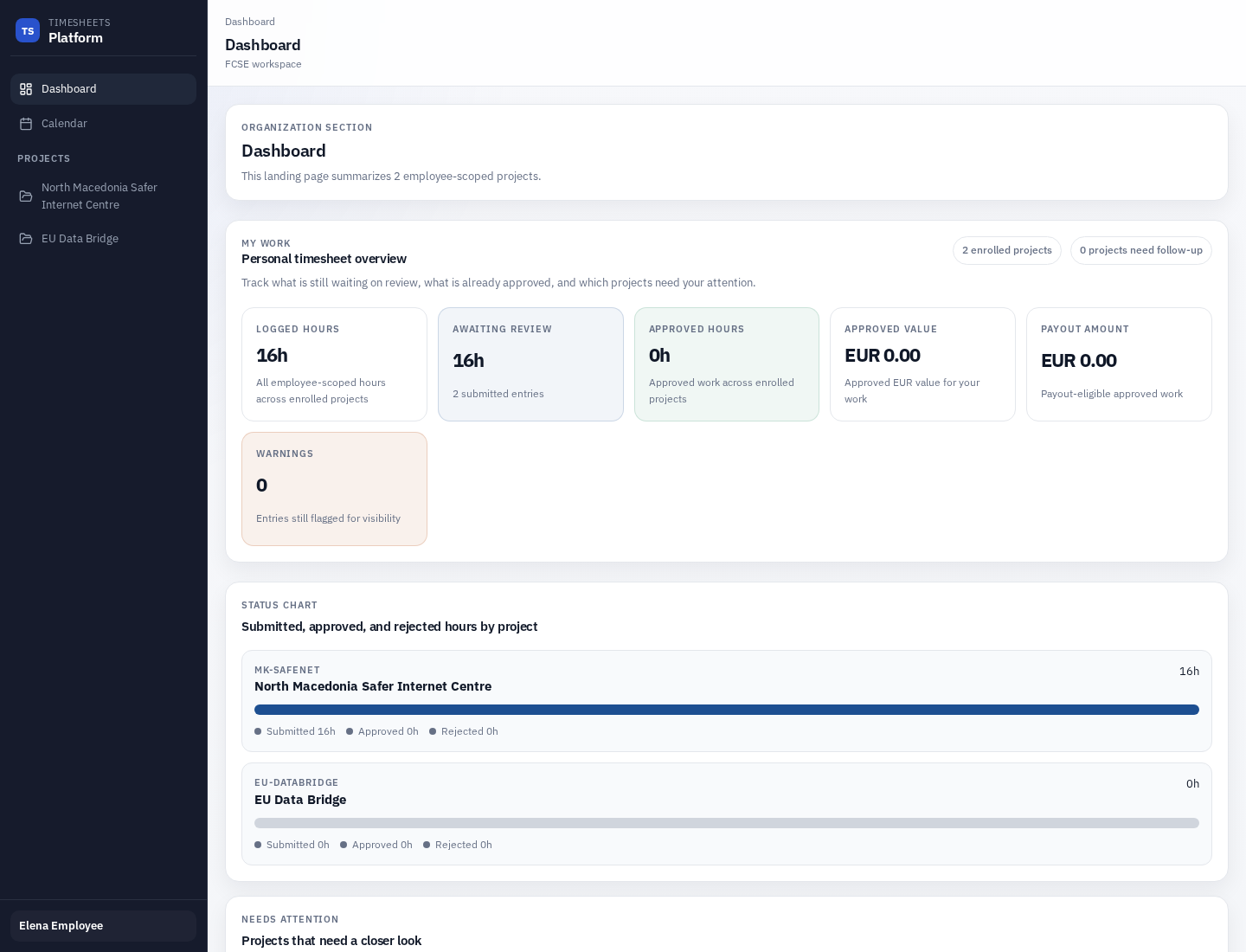This screenshot has height=952, width=1246.
Task: Select the Awaiting Review card
Action: [530, 364]
